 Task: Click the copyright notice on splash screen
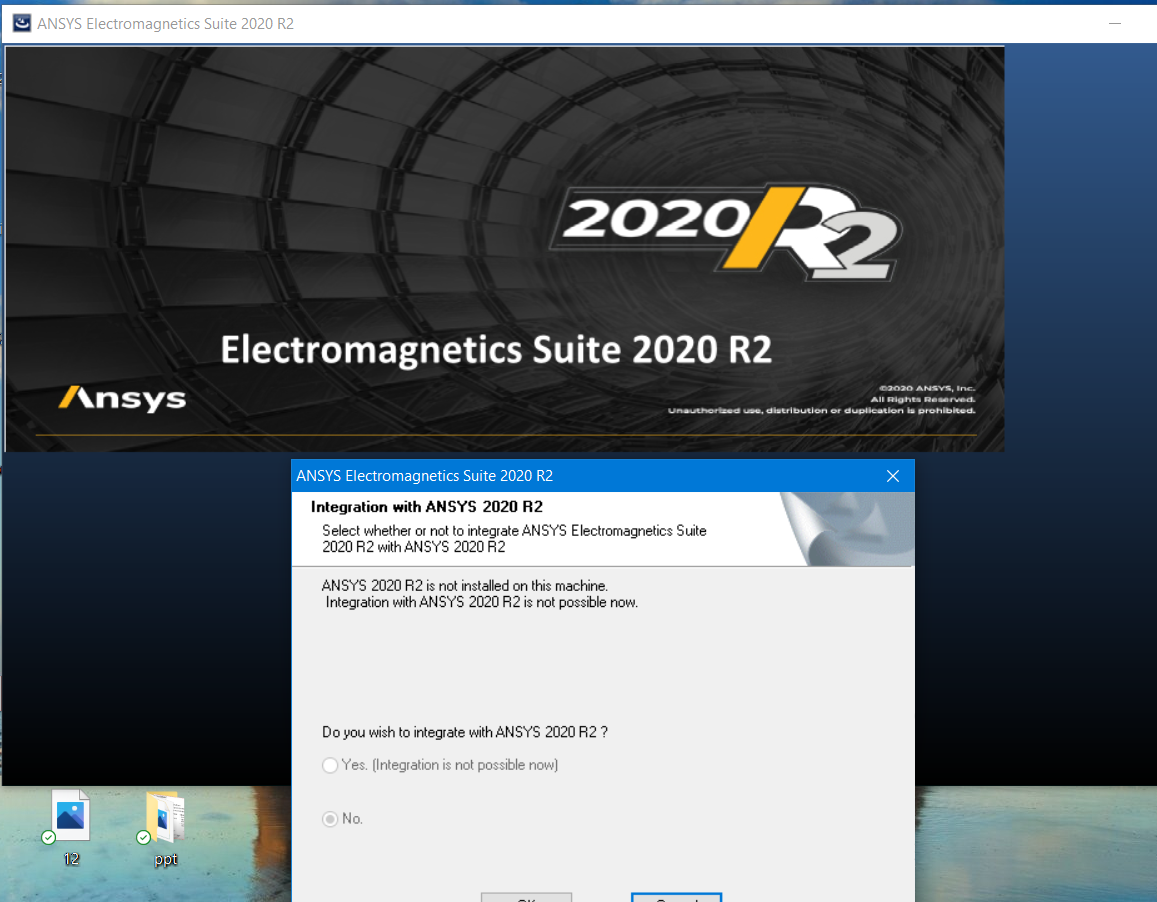pos(821,399)
